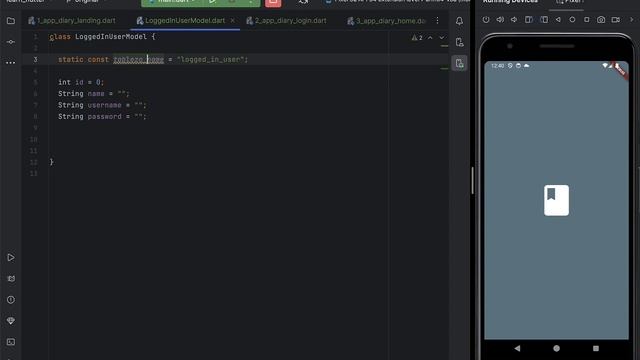Click the variable 'username' on line 7
The width and height of the screenshot is (640, 360).
[x=104, y=105]
